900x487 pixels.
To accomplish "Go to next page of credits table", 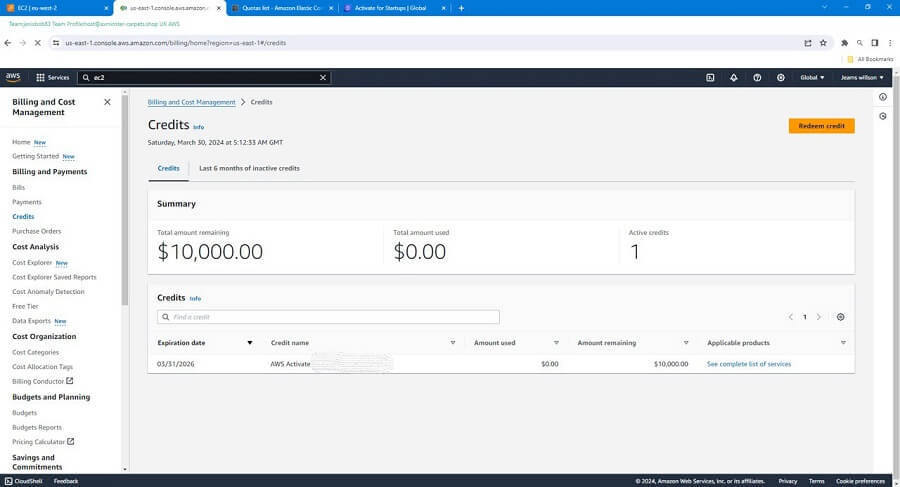I will pyautogui.click(x=818, y=317).
